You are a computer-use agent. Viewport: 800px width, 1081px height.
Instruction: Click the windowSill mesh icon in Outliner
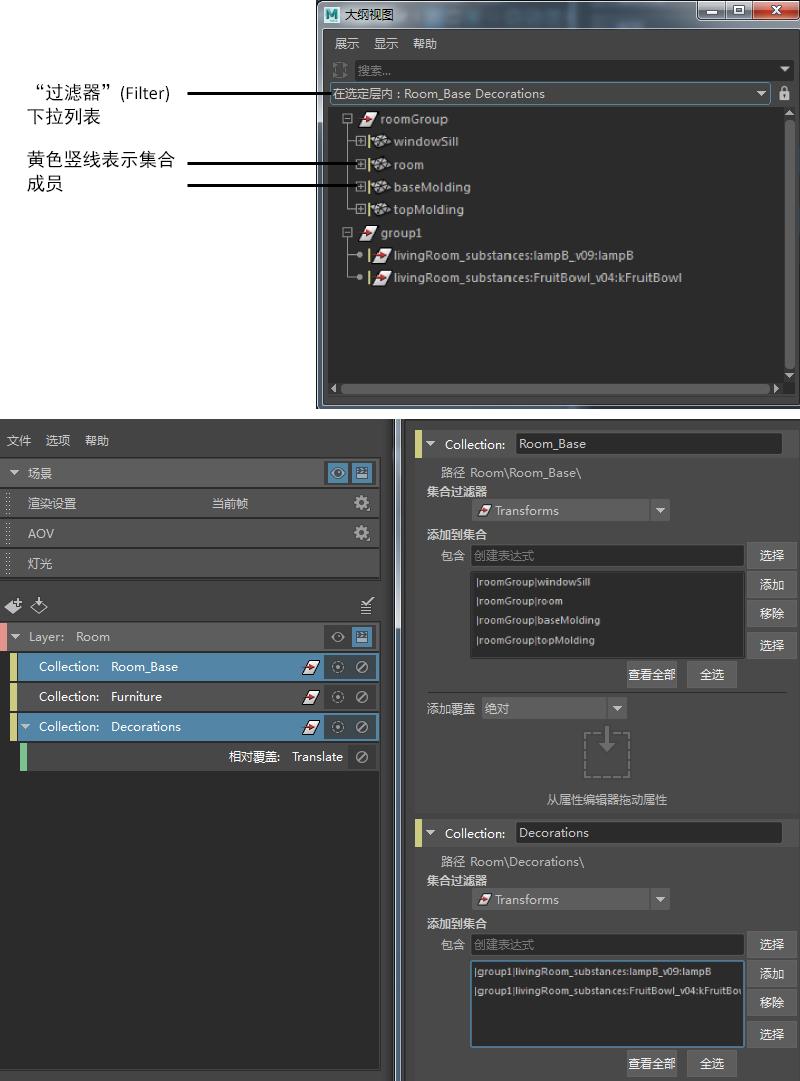[x=381, y=141]
